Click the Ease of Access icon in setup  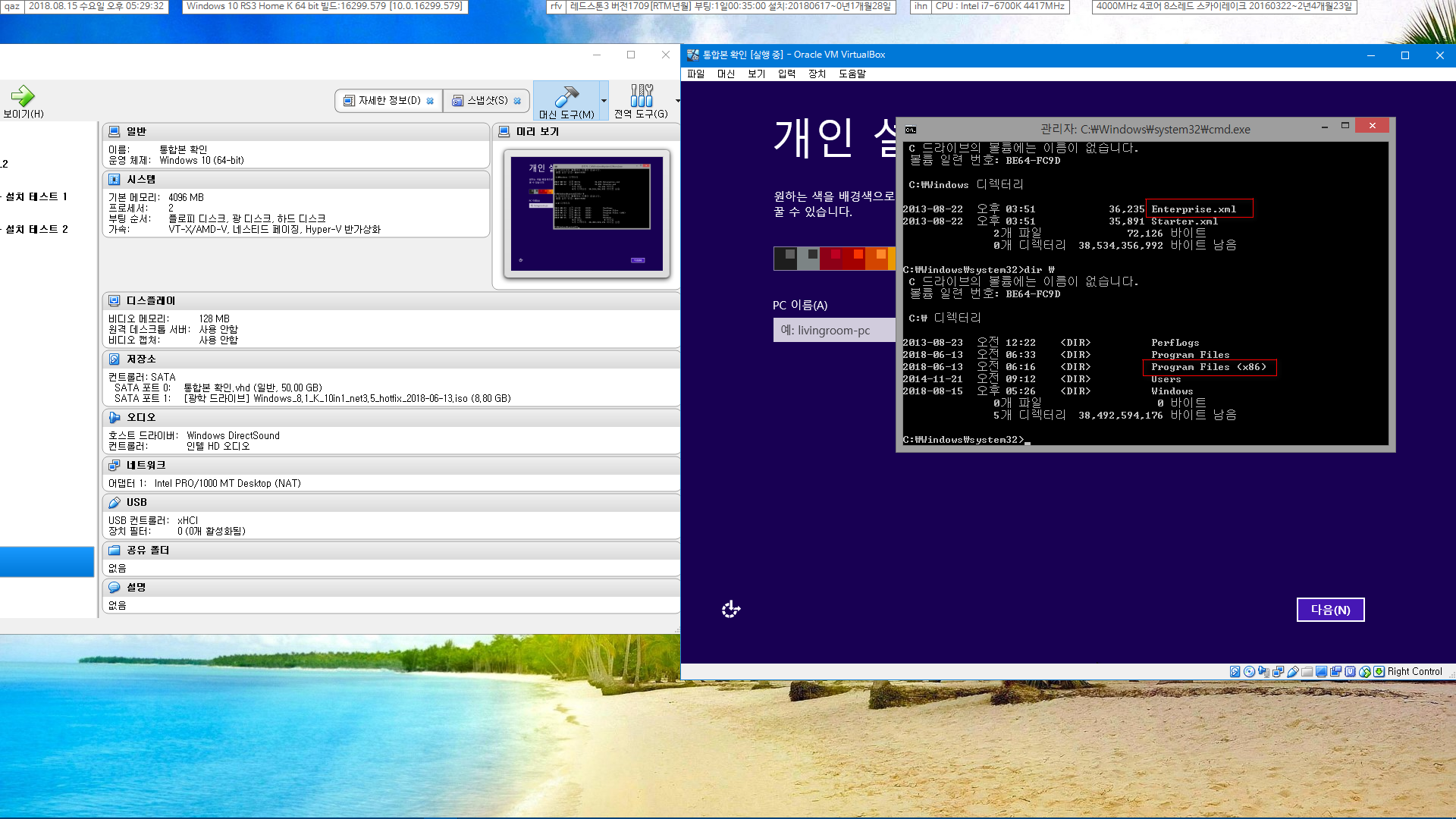(731, 609)
